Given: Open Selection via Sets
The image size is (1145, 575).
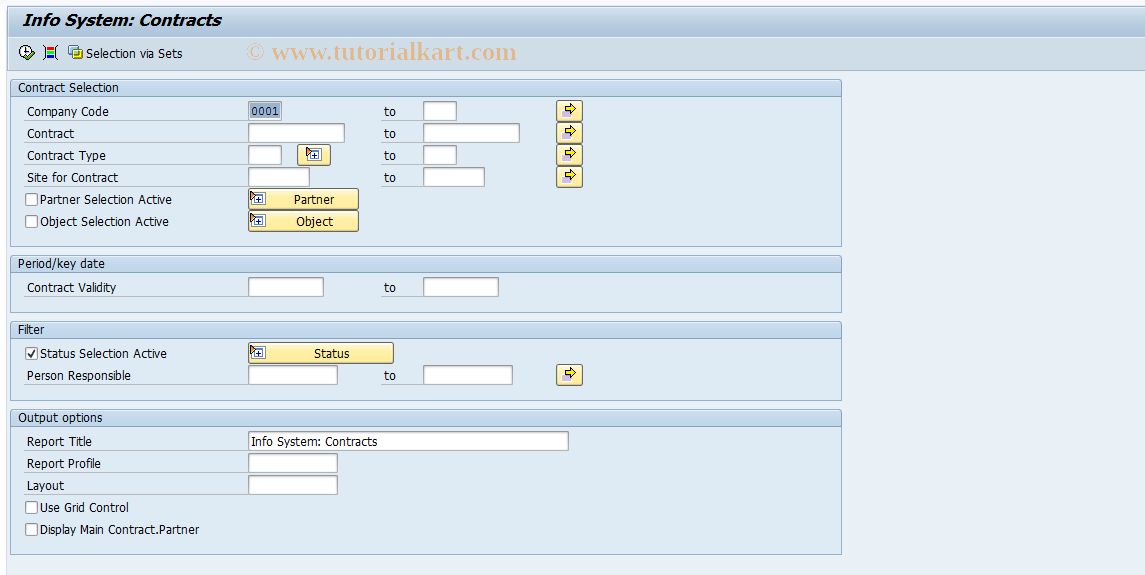Looking at the screenshot, I should click(x=125, y=53).
